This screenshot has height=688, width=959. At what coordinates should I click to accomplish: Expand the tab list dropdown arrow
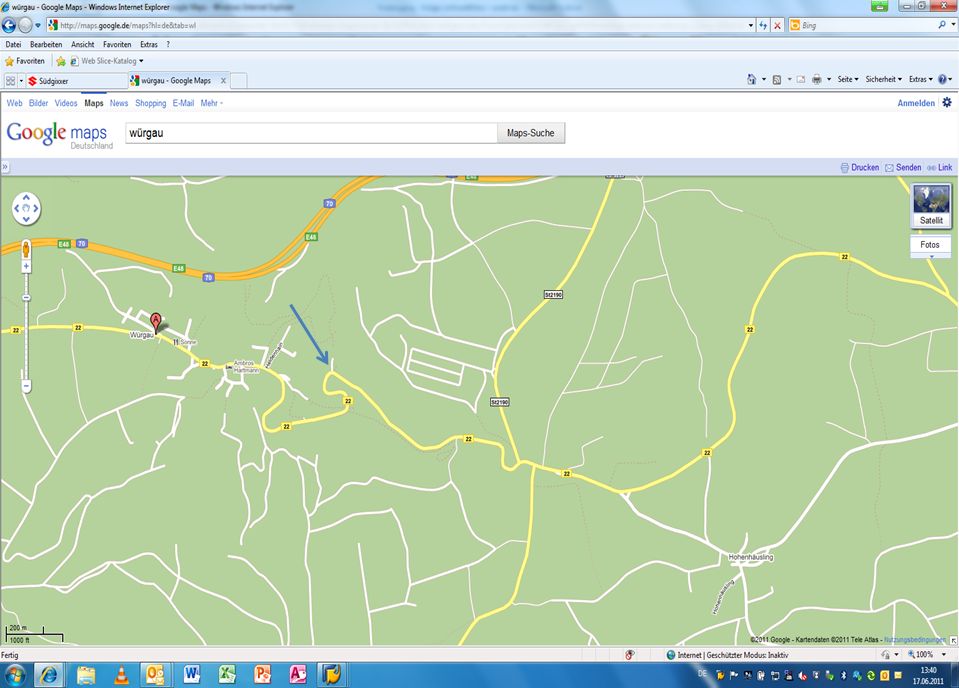click(x=21, y=81)
